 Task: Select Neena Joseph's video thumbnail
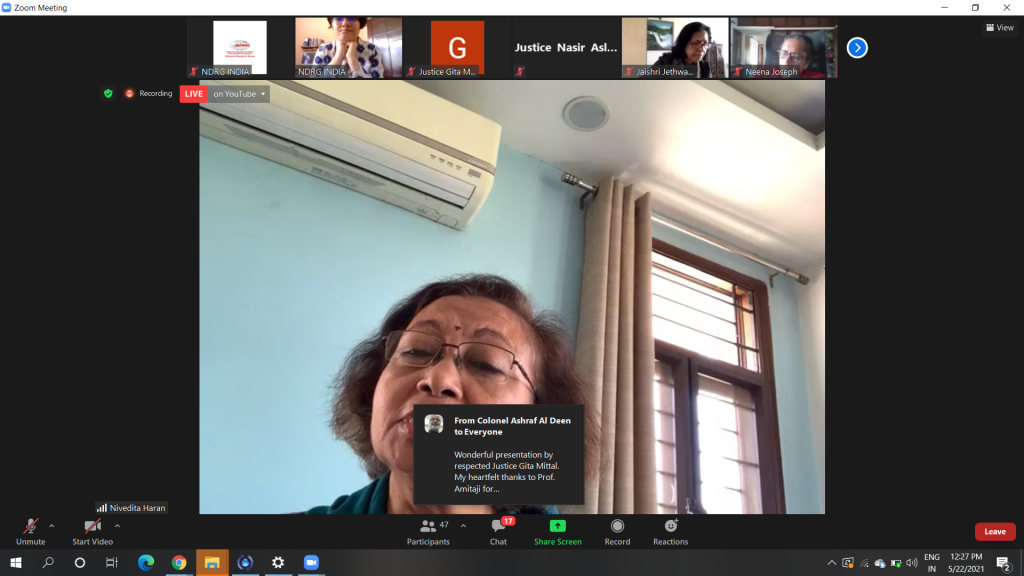pyautogui.click(x=783, y=47)
